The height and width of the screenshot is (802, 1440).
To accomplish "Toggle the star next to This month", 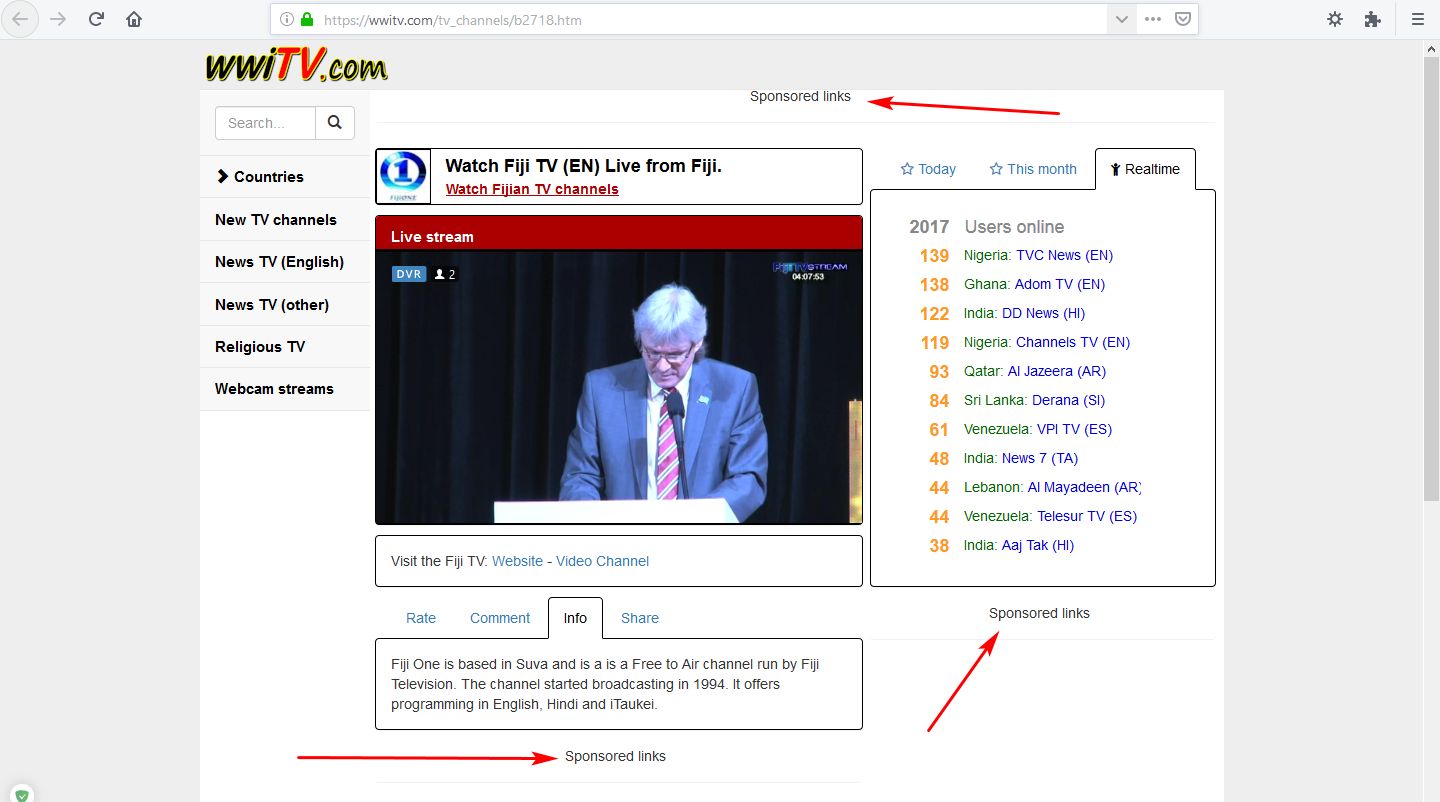I will 997,169.
